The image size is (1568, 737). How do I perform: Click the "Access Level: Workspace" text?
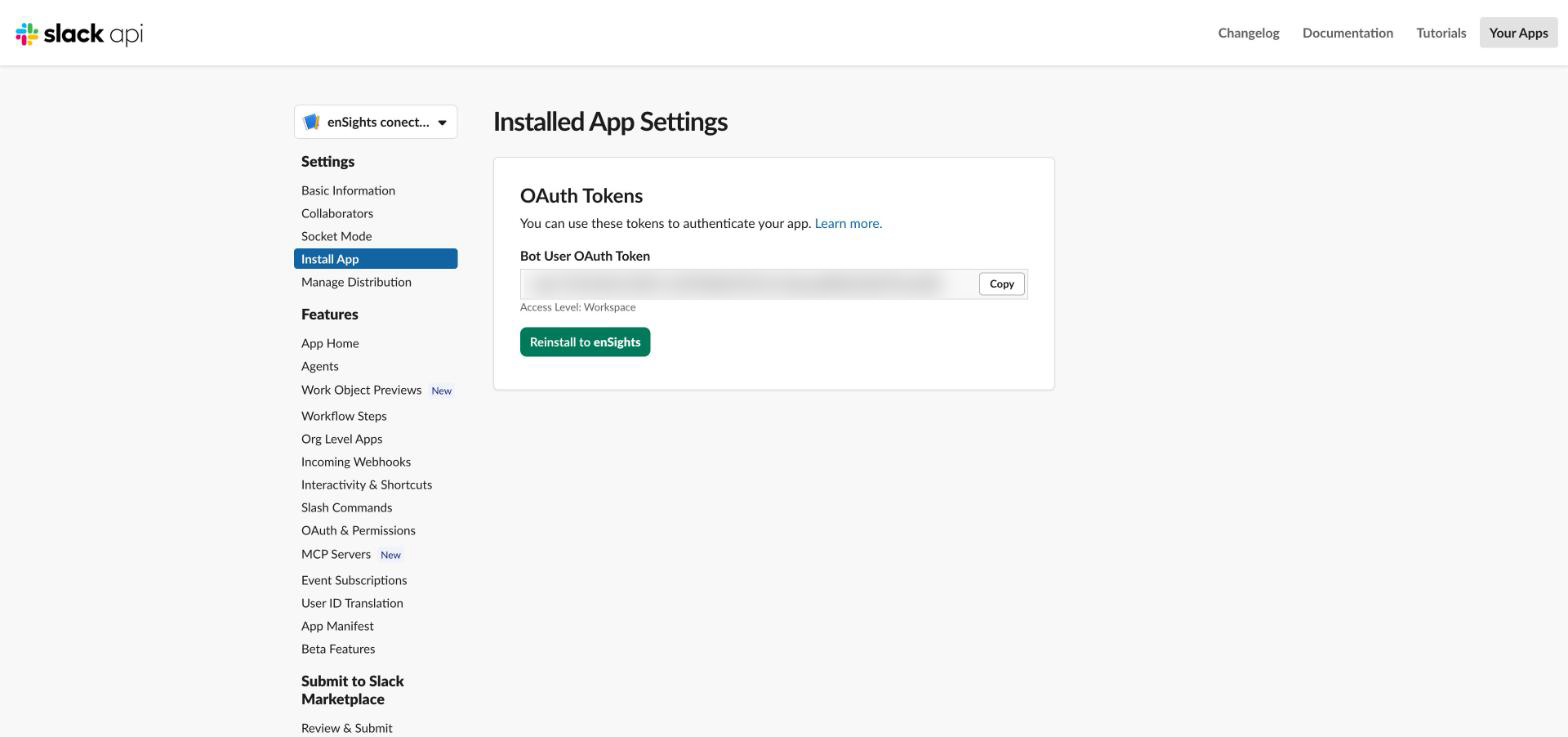tap(578, 307)
